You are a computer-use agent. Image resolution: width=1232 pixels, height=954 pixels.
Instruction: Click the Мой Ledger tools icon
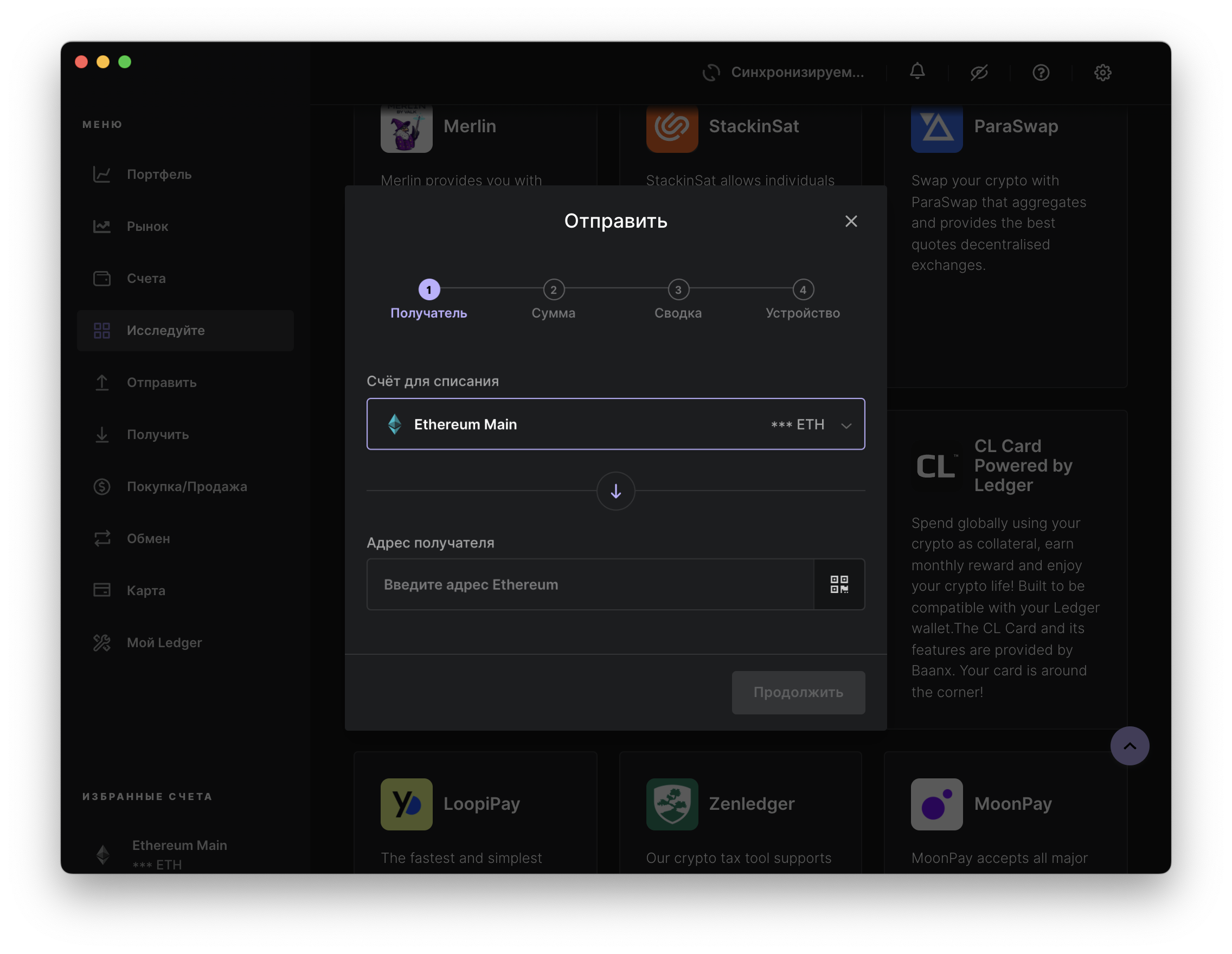click(102, 642)
